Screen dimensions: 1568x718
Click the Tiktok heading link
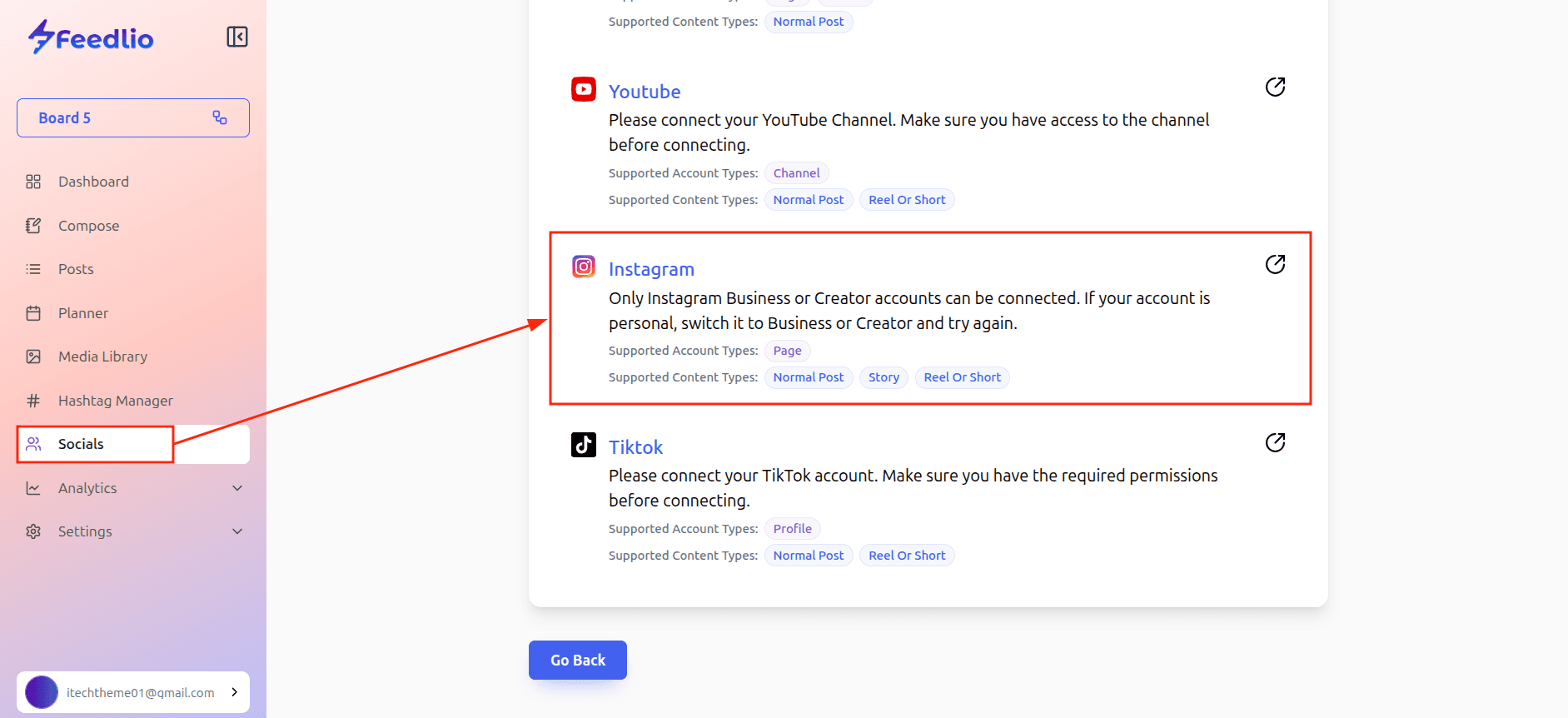(x=635, y=447)
